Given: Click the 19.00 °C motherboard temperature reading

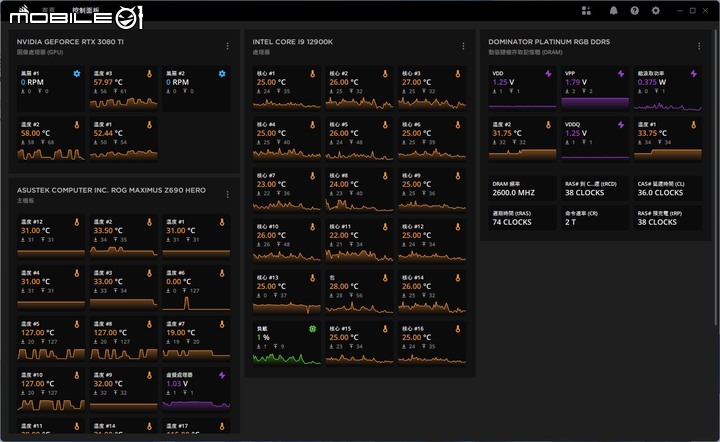Looking at the screenshot, I should pyautogui.click(x=180, y=332).
